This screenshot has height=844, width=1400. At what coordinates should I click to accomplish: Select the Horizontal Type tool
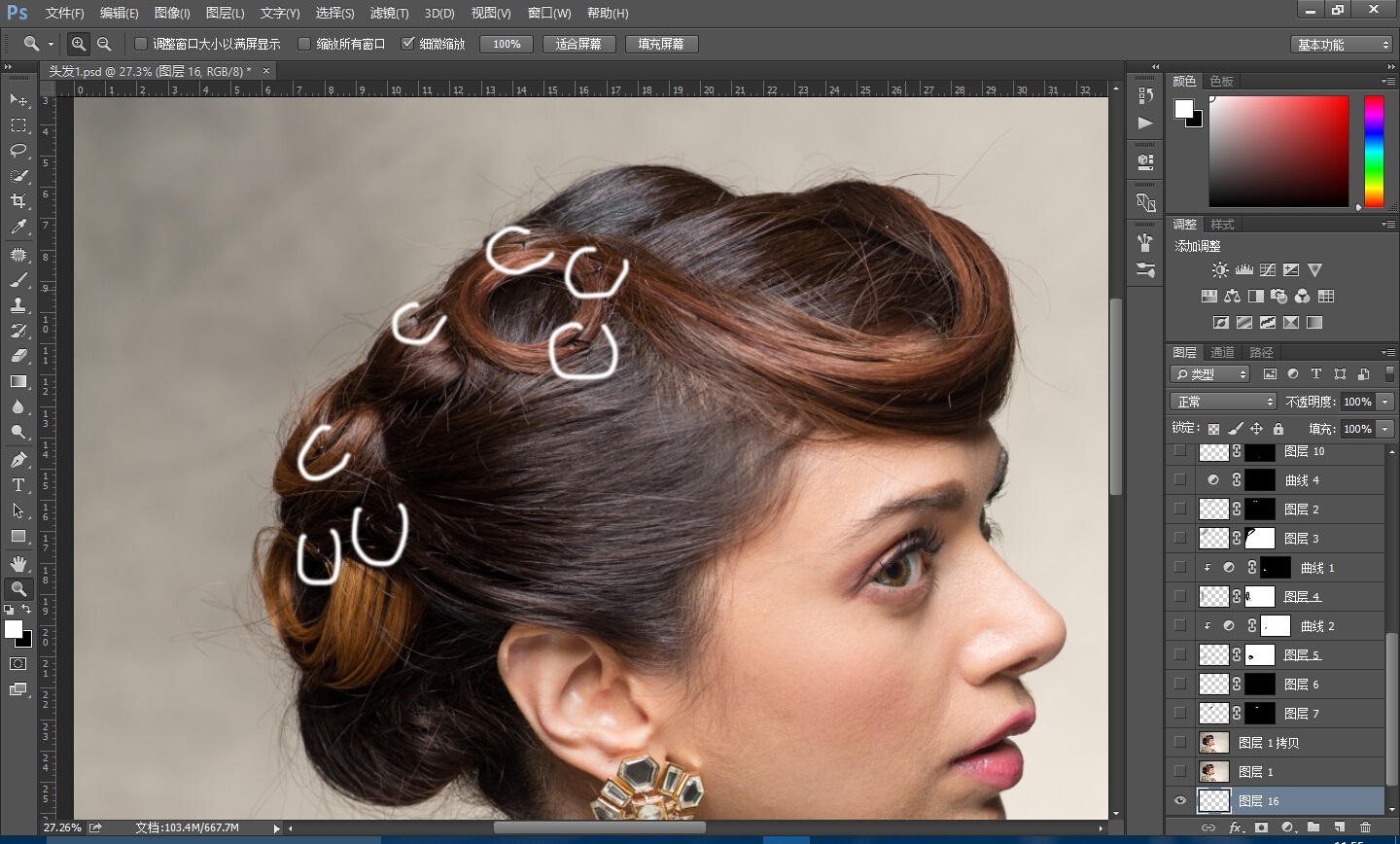(x=18, y=485)
